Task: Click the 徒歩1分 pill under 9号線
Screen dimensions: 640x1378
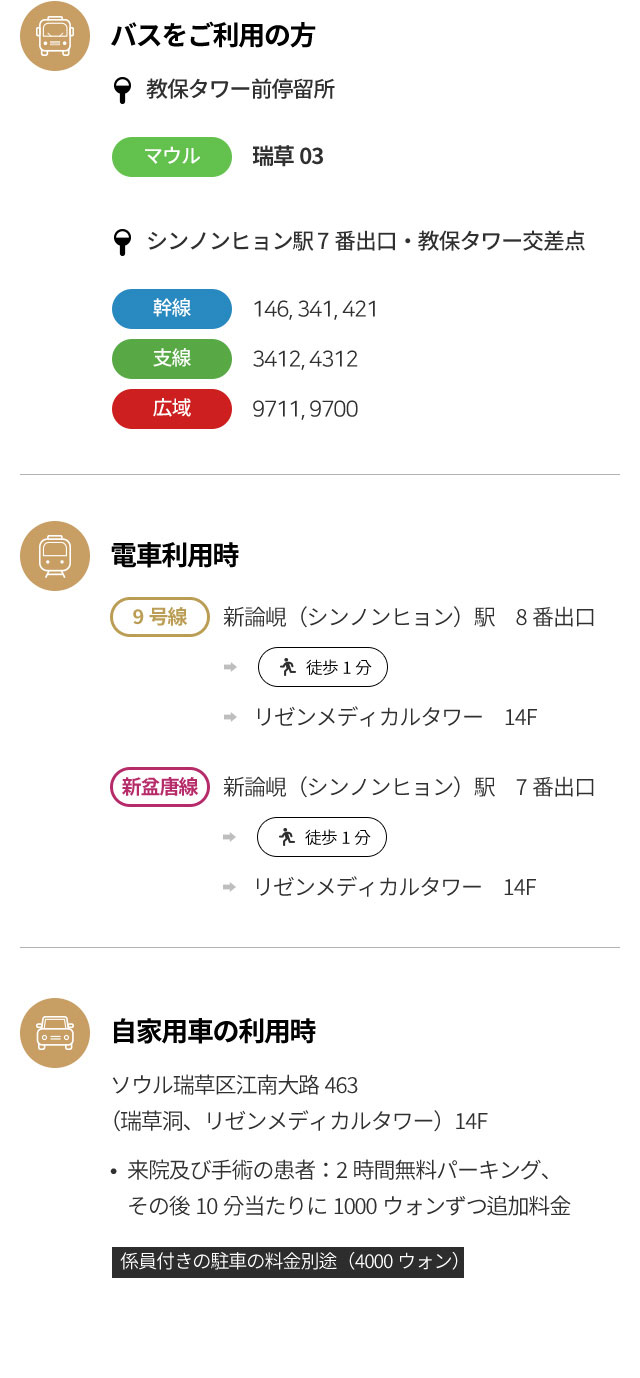Action: point(323,667)
